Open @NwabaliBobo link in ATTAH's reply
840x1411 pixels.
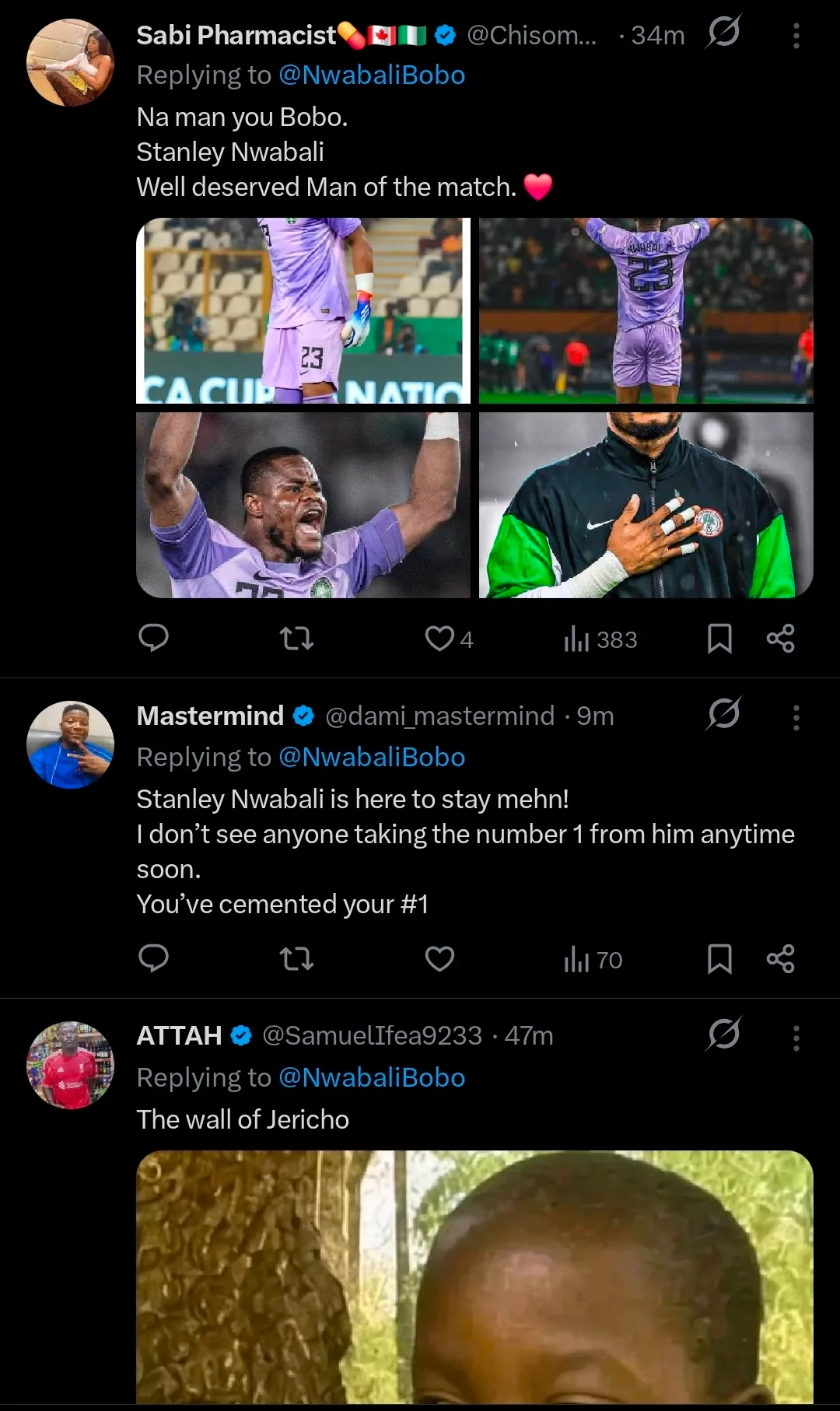click(372, 1078)
